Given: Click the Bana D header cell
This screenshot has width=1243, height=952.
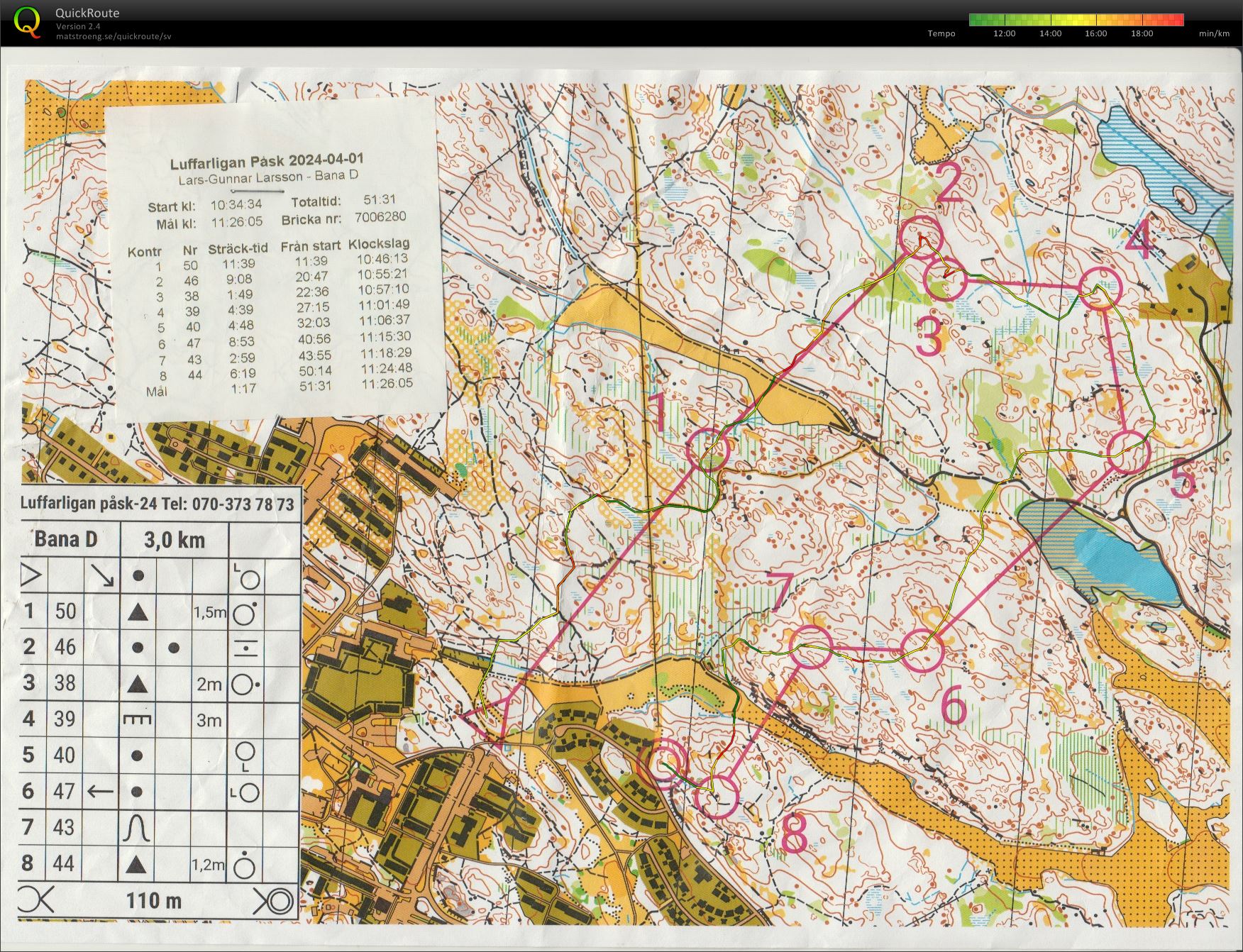Looking at the screenshot, I should click(67, 540).
